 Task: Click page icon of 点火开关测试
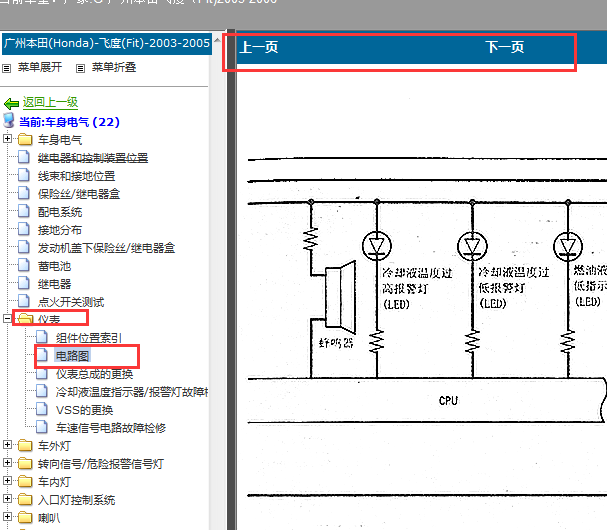pyautogui.click(x=24, y=301)
